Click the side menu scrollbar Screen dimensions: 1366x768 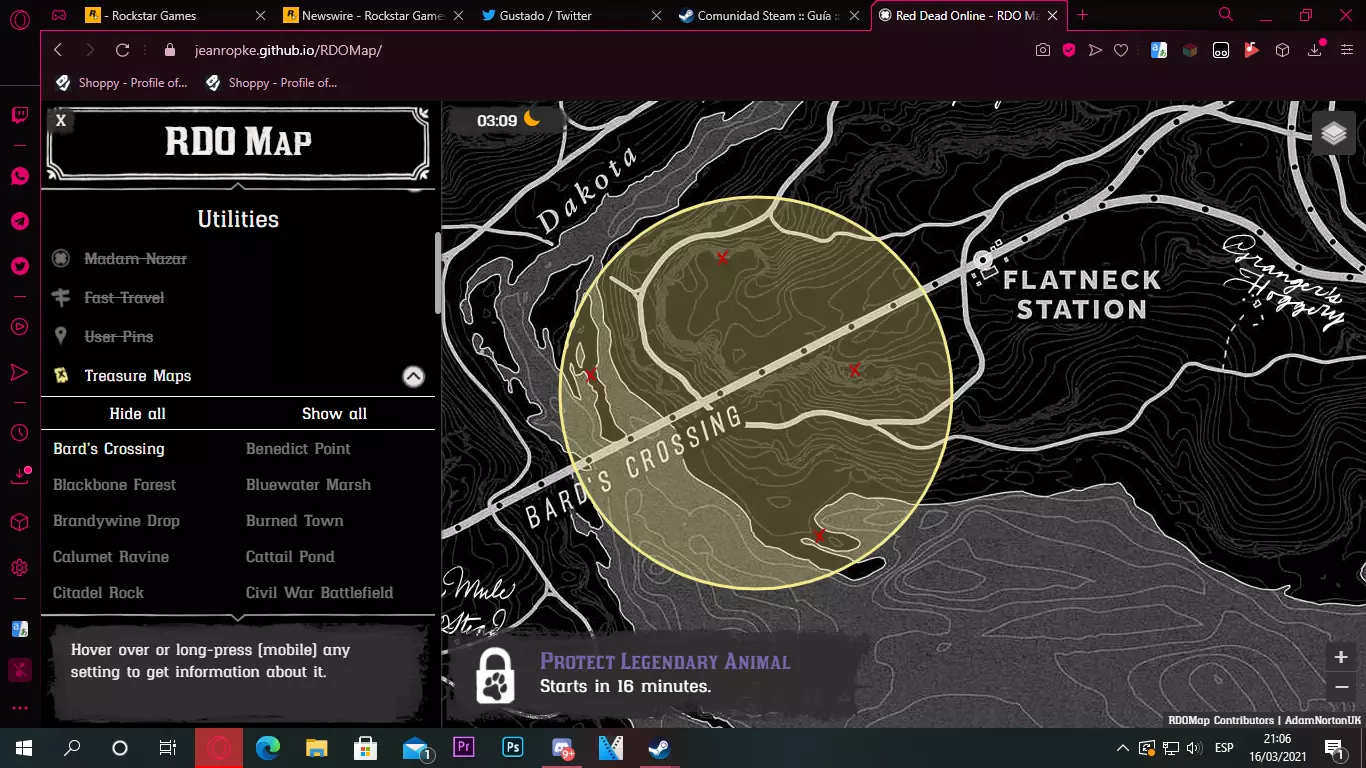(437, 272)
